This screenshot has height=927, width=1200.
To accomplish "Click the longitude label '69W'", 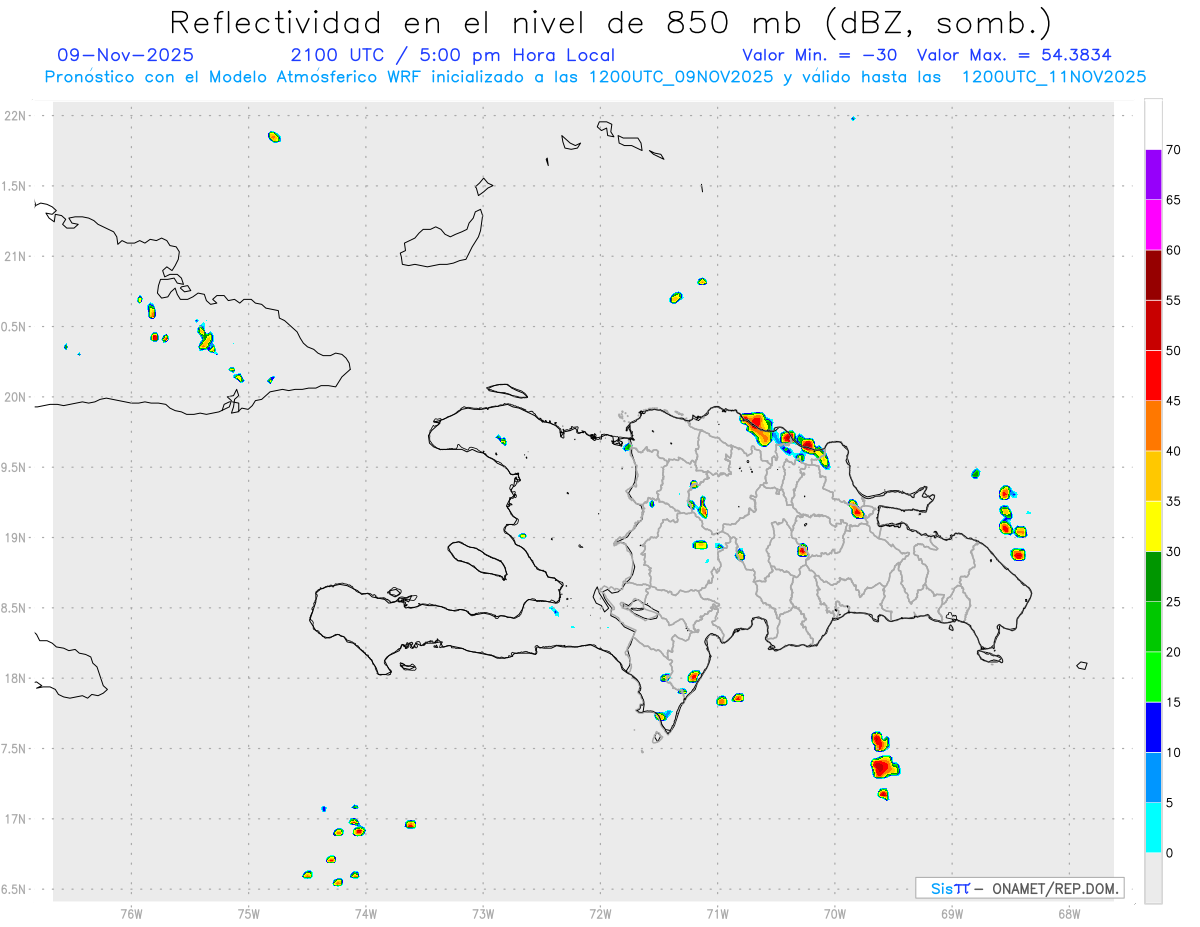I will click(x=951, y=913).
